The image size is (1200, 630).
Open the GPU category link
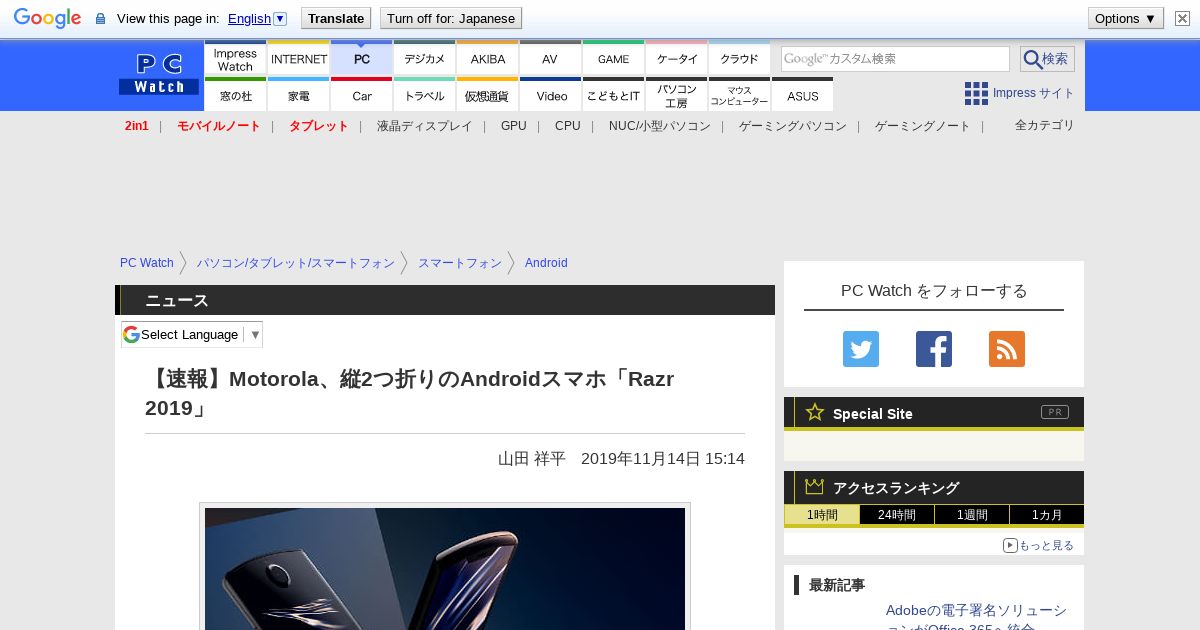514,126
